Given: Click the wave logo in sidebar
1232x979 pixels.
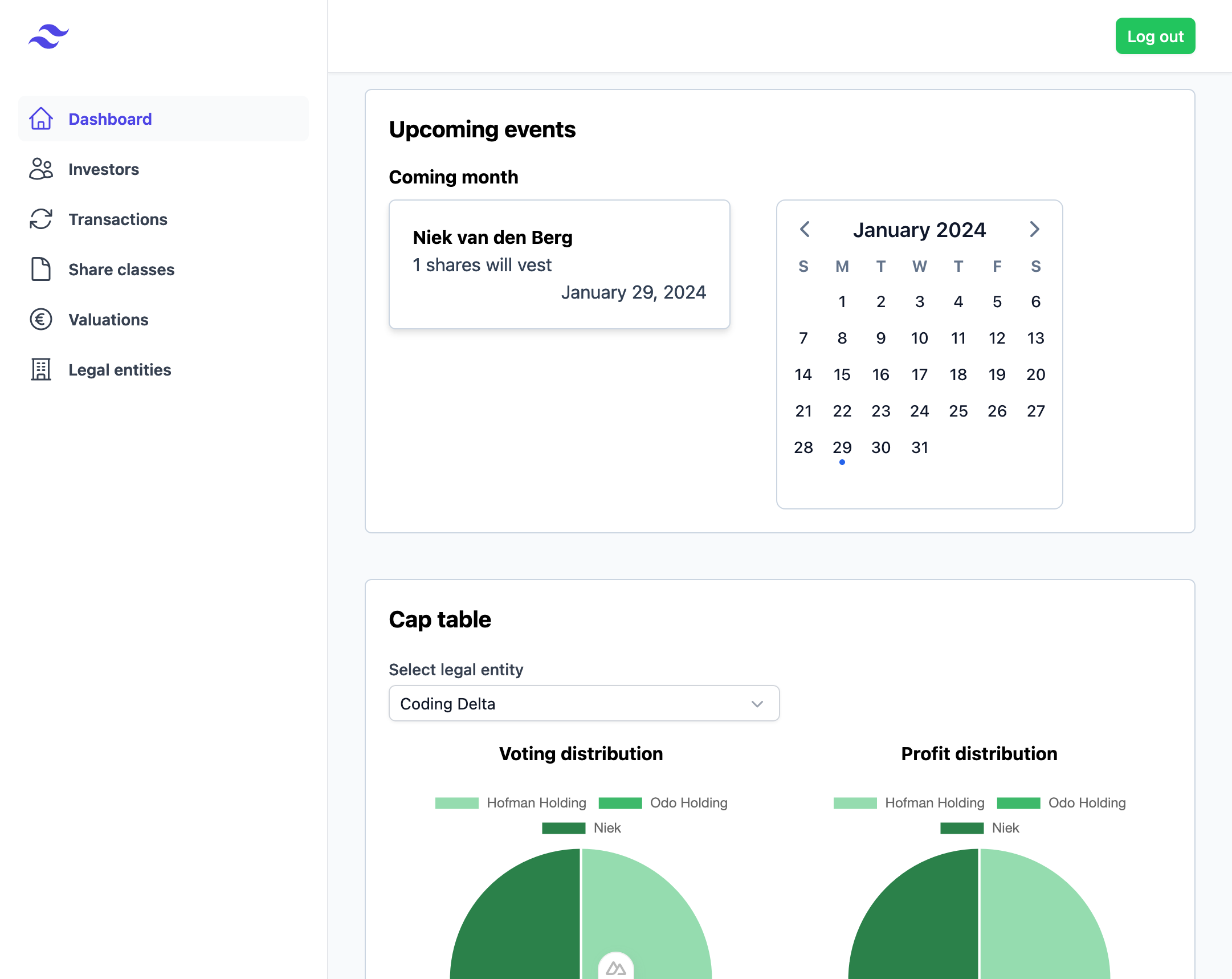Looking at the screenshot, I should point(48,36).
